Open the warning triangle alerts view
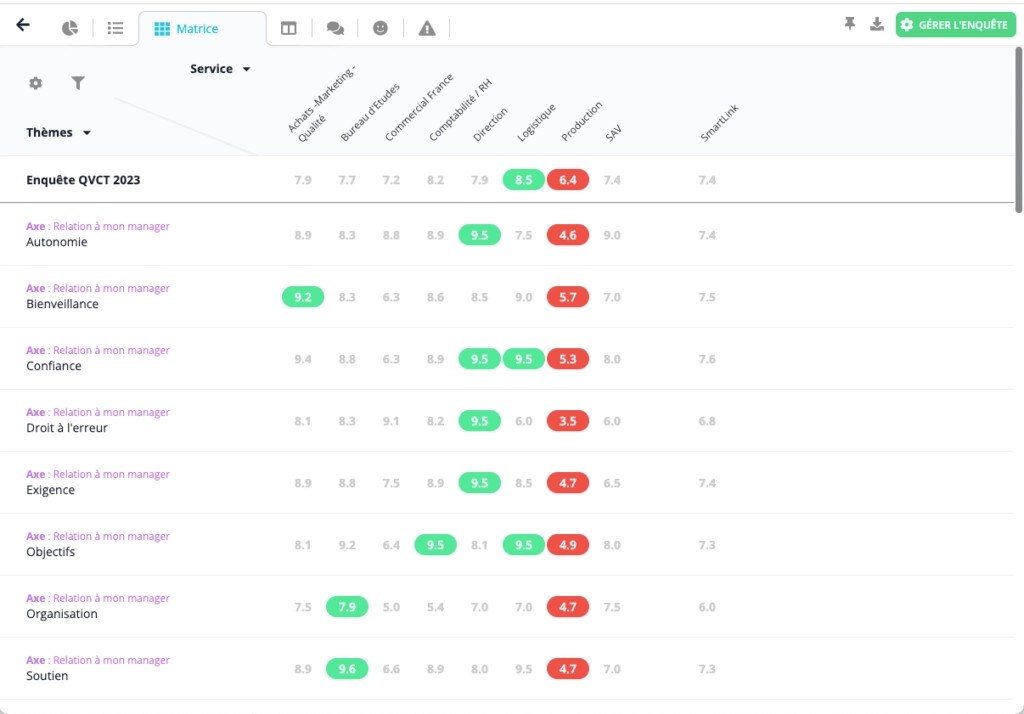 (x=427, y=29)
